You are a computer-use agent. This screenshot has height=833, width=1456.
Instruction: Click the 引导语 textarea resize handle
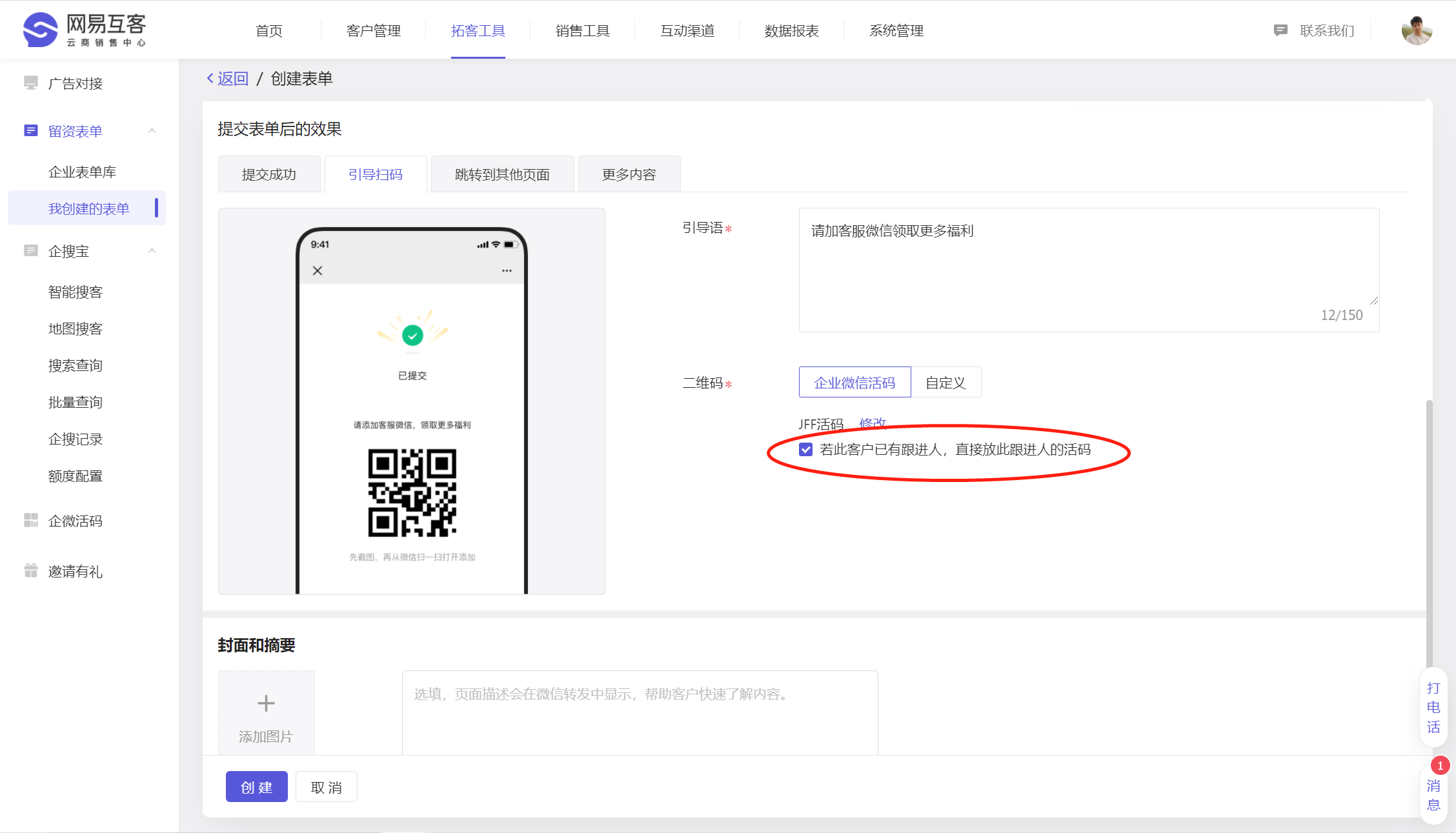(x=1373, y=300)
